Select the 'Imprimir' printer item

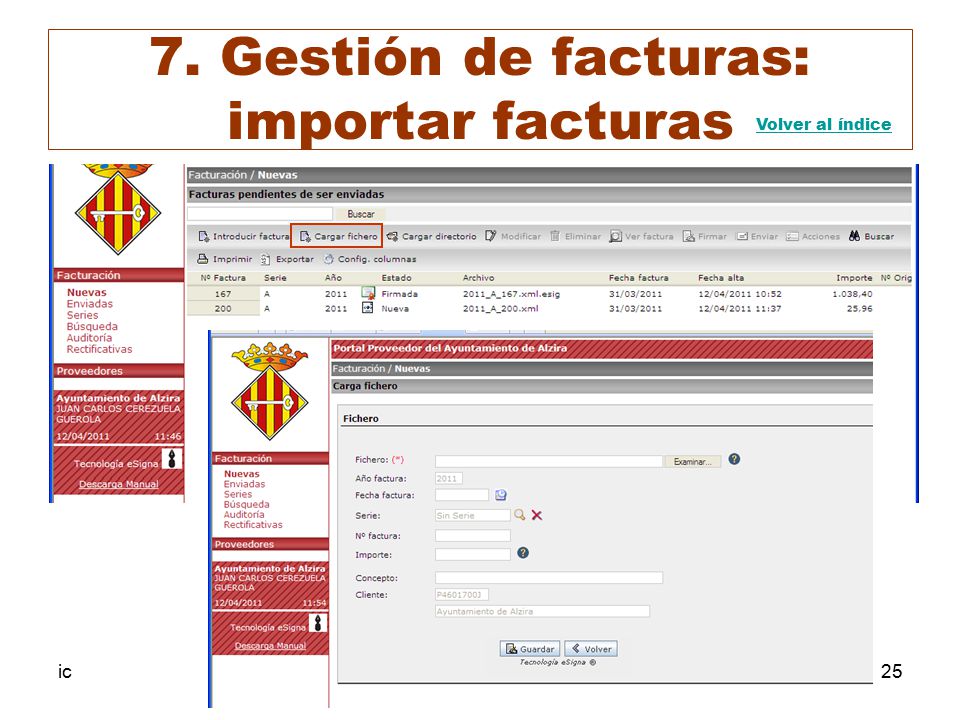click(x=224, y=259)
